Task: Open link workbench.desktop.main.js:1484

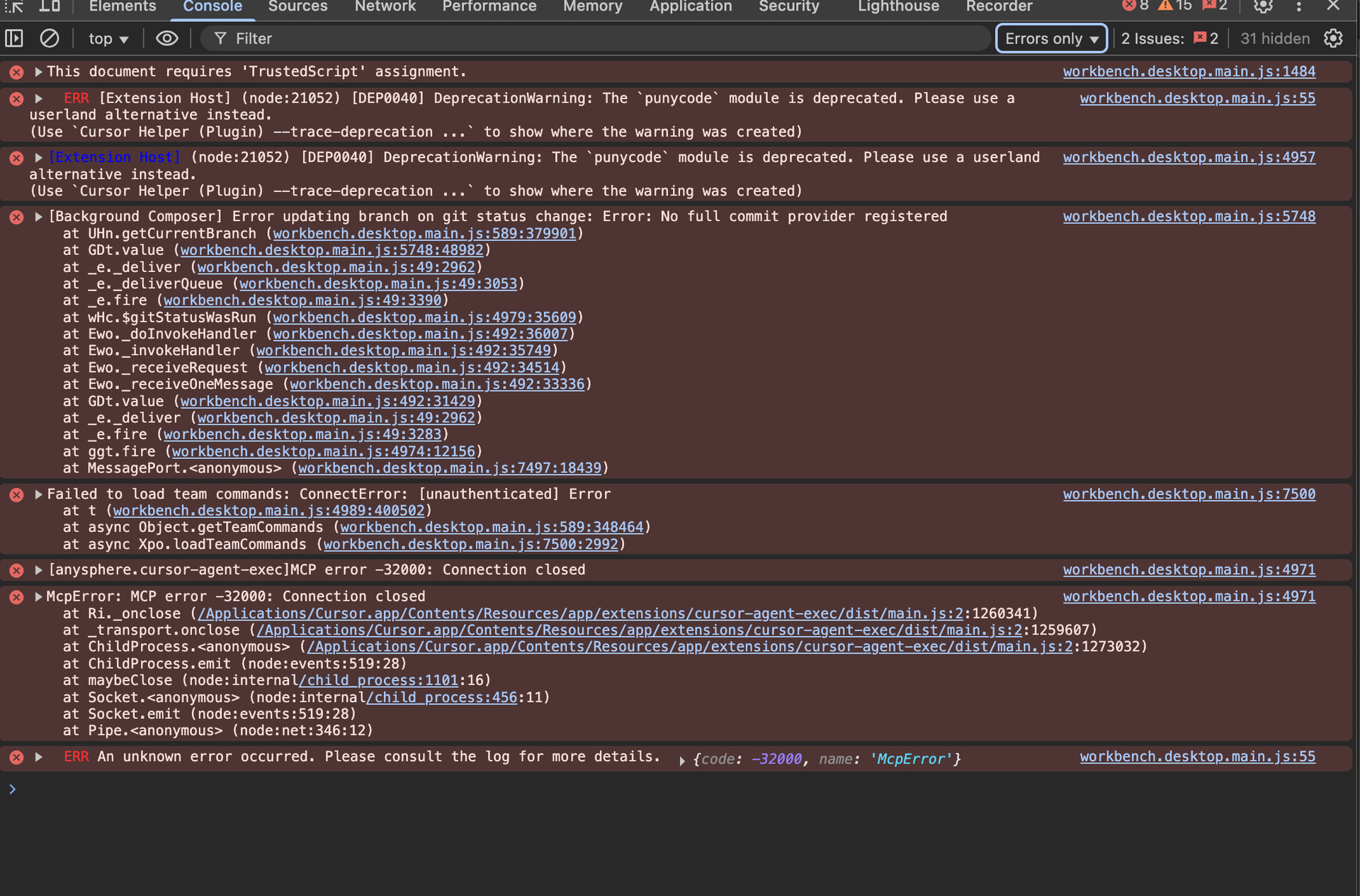Action: [1189, 72]
